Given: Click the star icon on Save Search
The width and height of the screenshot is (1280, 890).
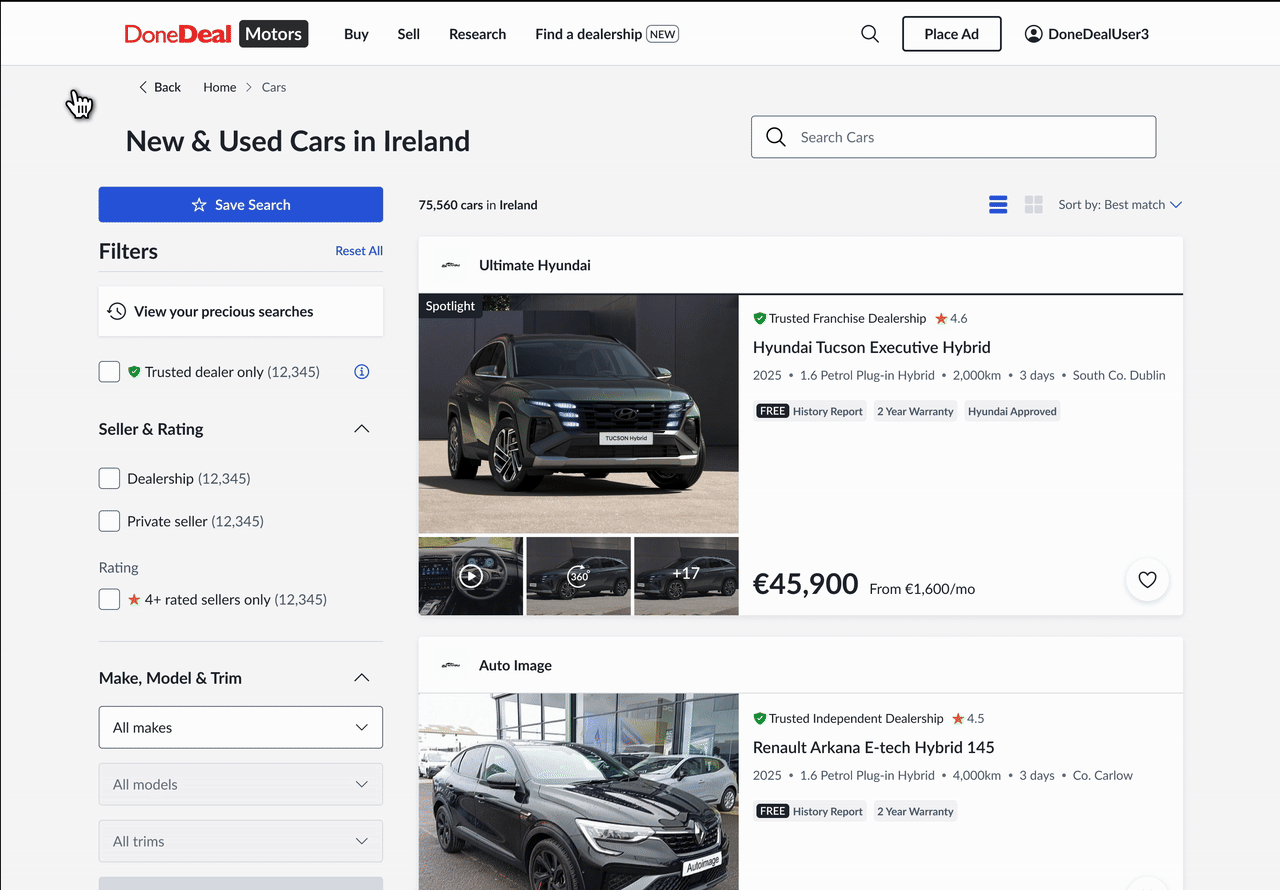Looking at the screenshot, I should click(x=199, y=205).
